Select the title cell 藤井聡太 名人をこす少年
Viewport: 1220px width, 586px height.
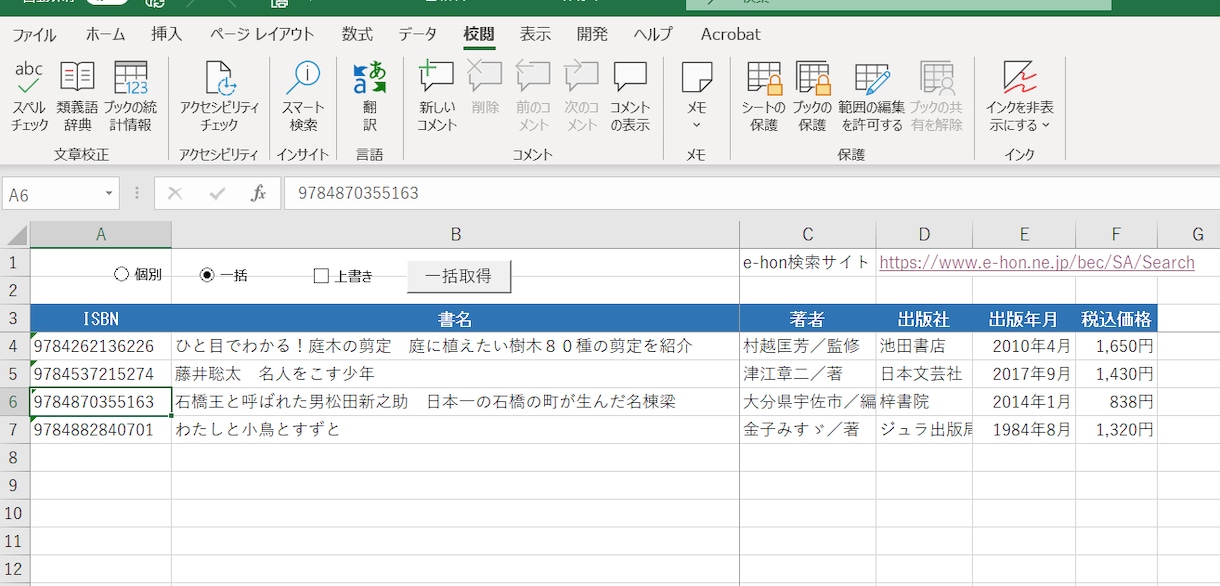point(455,374)
